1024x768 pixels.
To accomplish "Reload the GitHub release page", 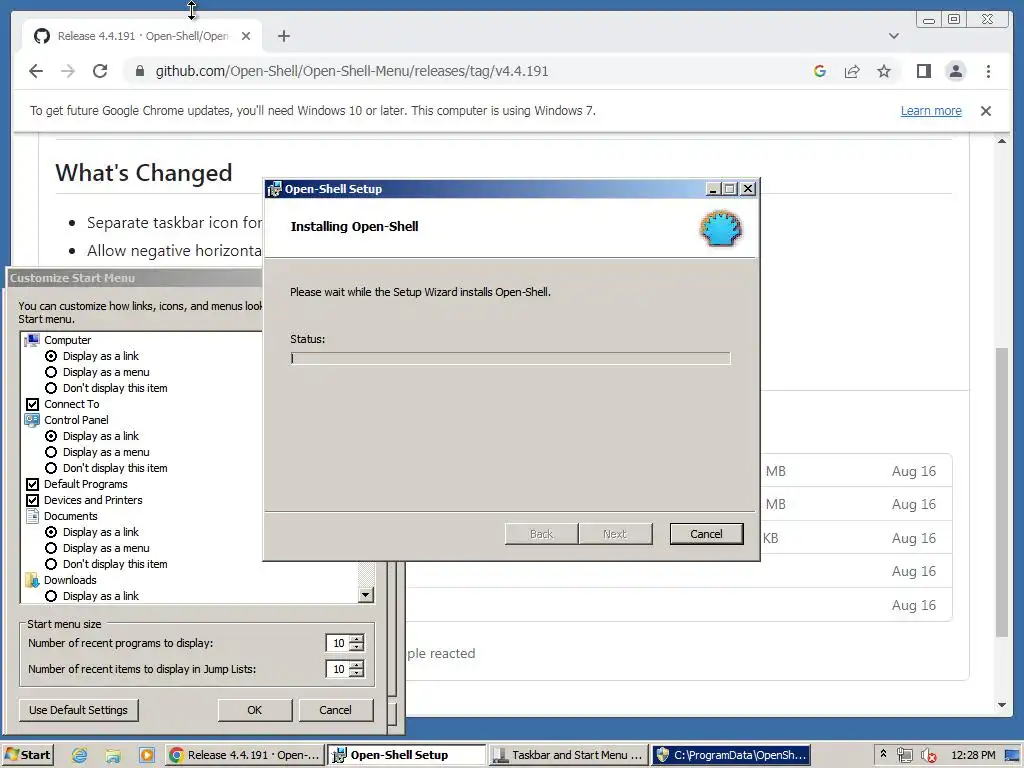I will click(x=100, y=71).
